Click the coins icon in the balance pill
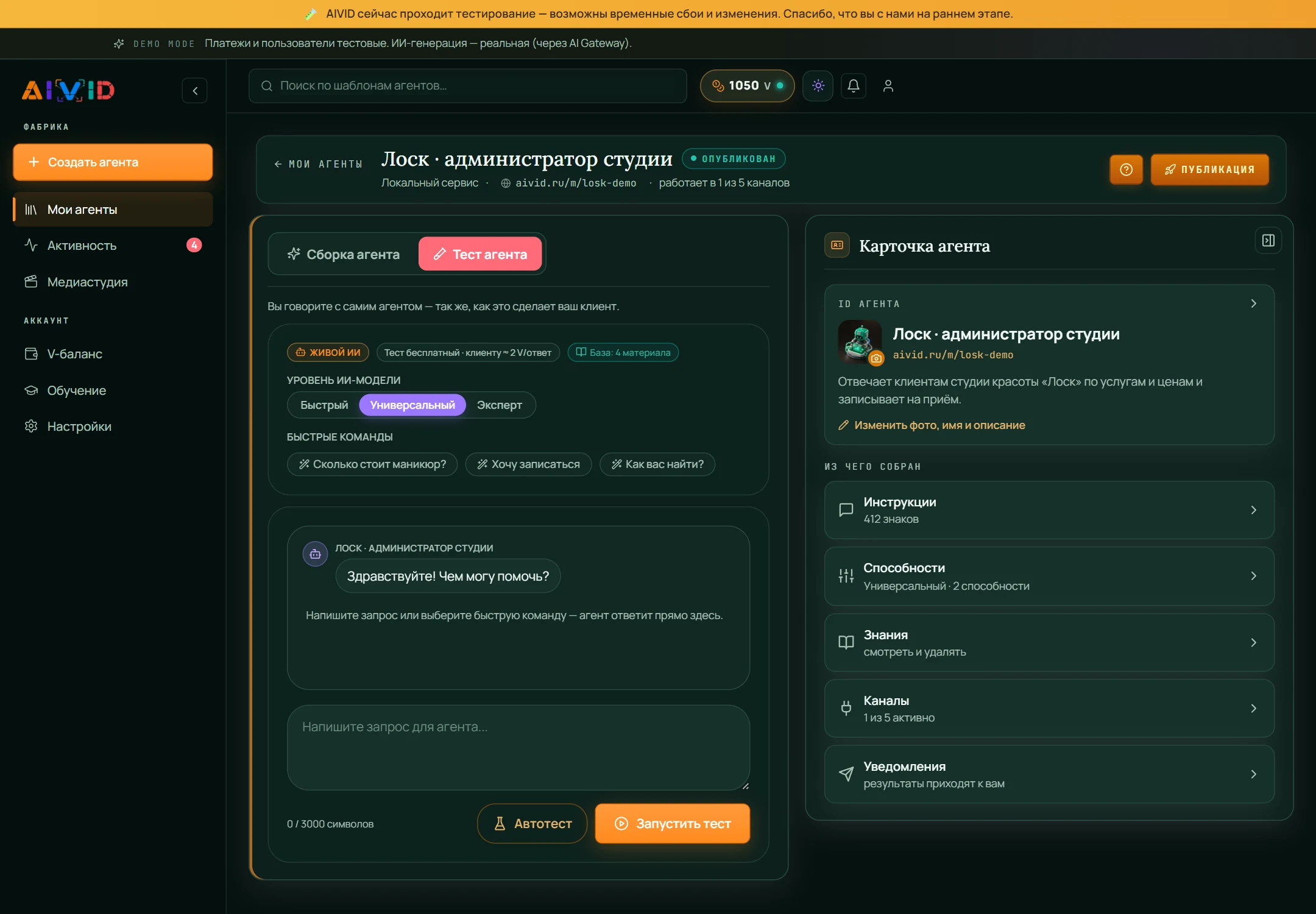 click(x=718, y=86)
